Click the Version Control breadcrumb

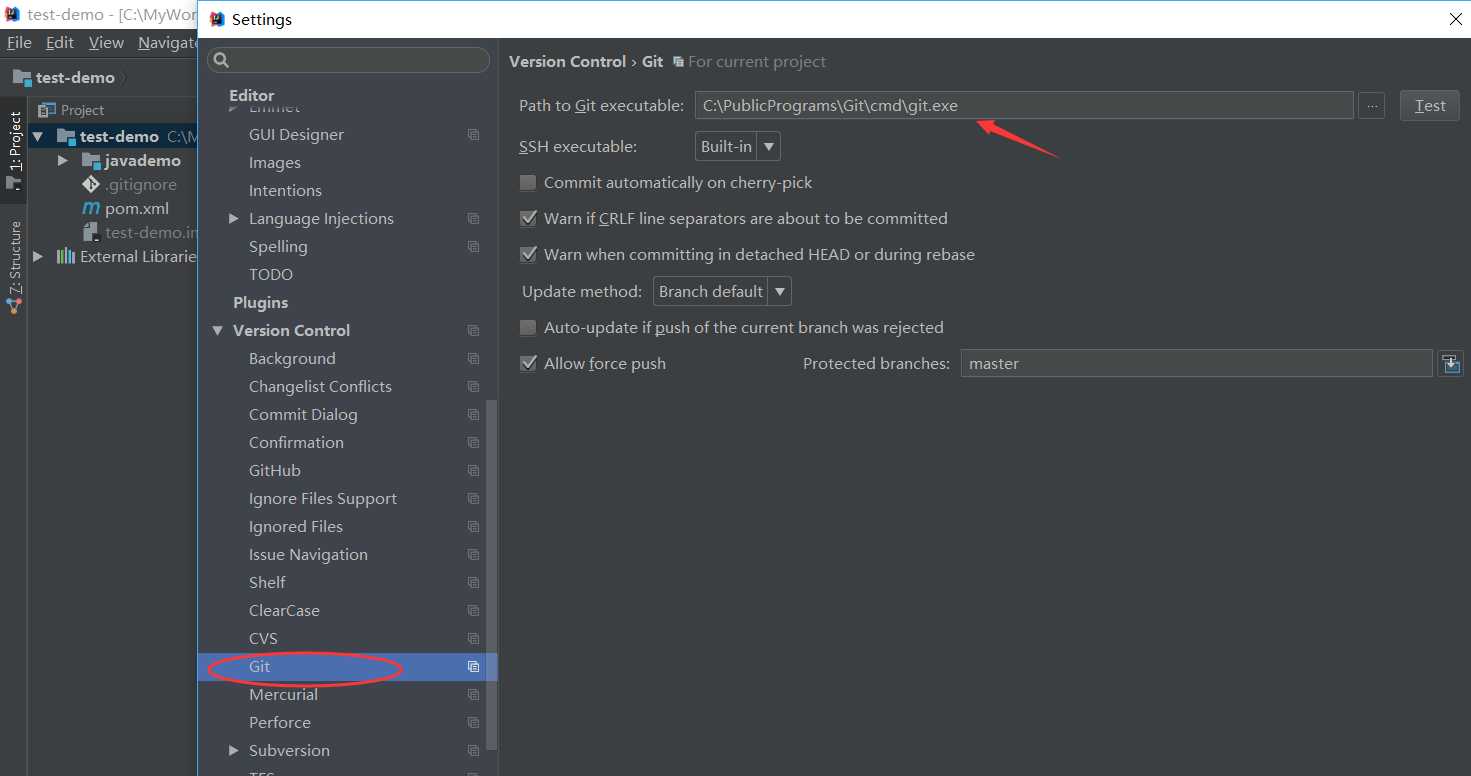pyautogui.click(x=567, y=62)
